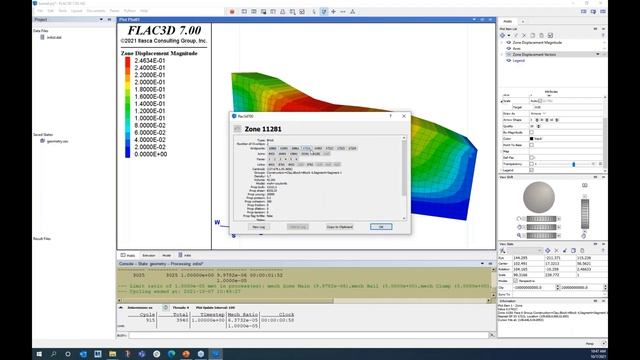This screenshot has width=640, height=360.
Task: Switch to the Plots tab at bottom of plot pane
Action: (128, 255)
